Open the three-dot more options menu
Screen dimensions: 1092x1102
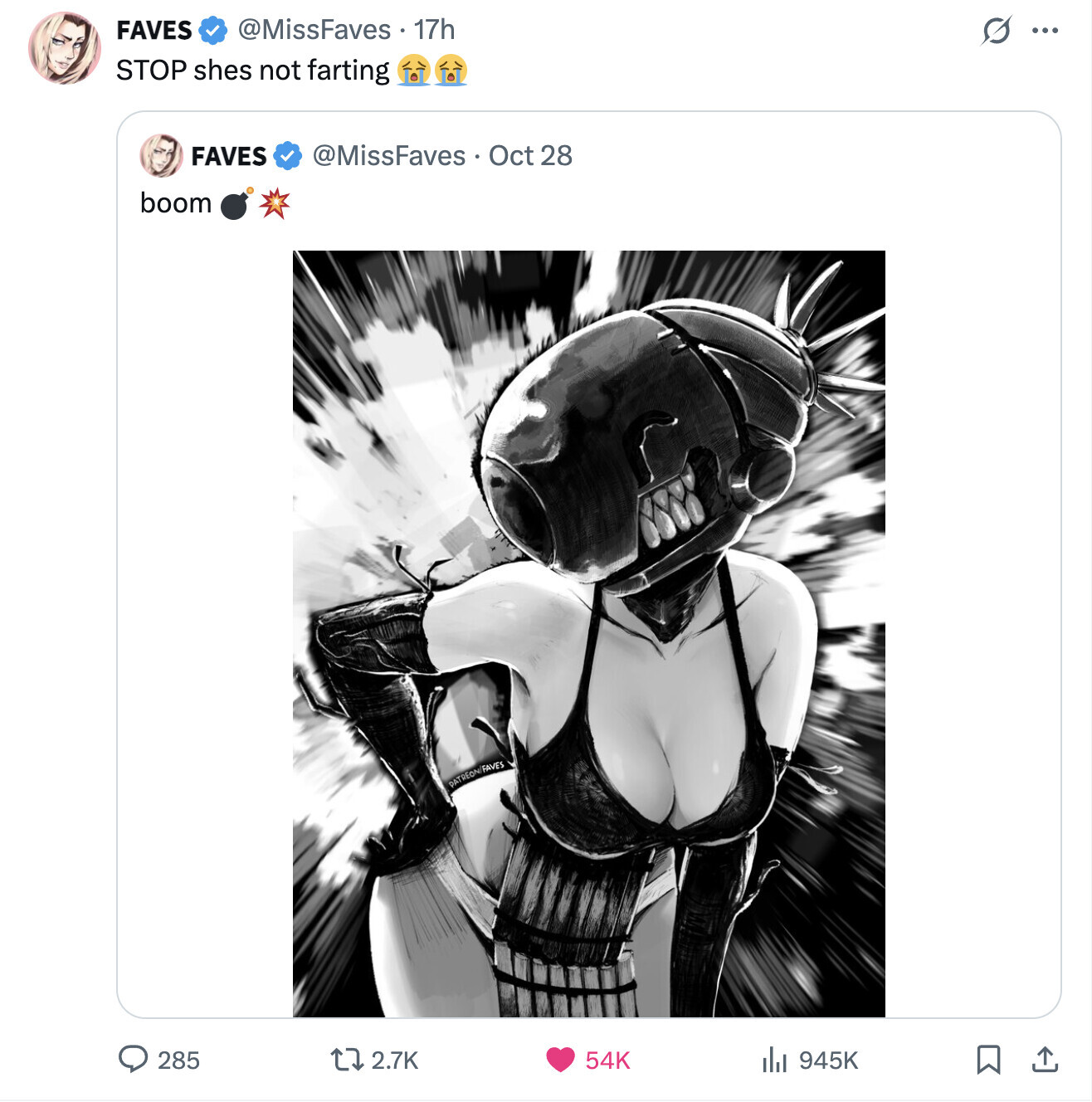coord(1044,31)
